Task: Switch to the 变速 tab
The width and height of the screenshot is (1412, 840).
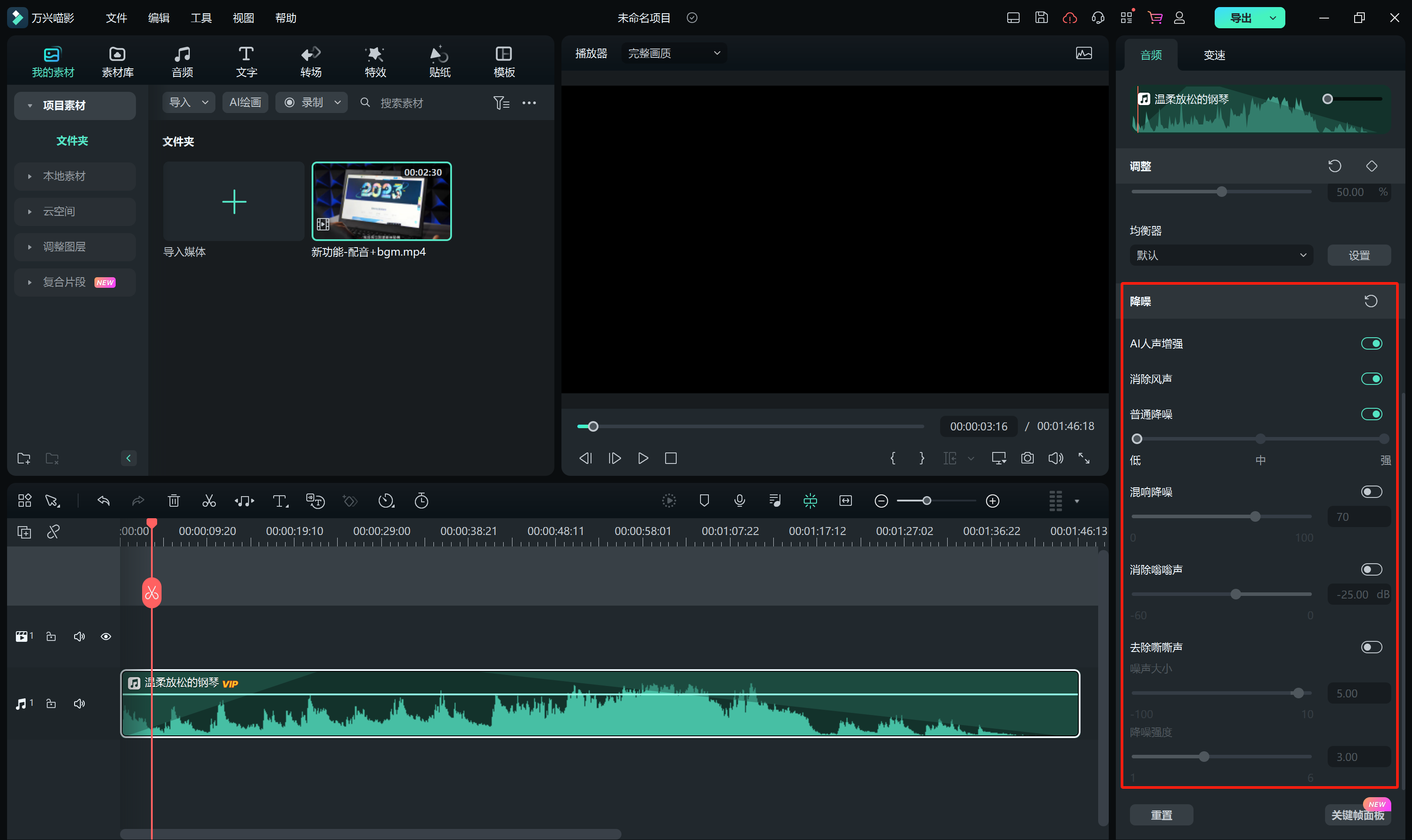Action: click(x=1214, y=55)
